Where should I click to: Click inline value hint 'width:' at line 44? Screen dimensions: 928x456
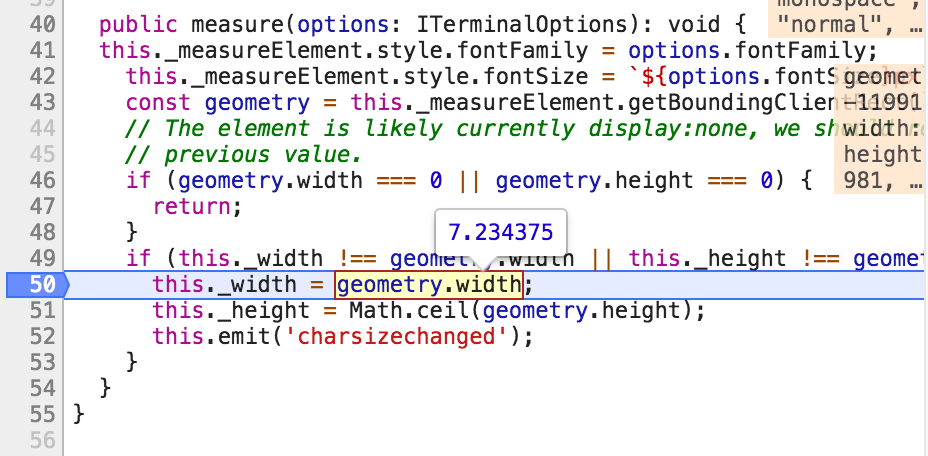point(882,129)
